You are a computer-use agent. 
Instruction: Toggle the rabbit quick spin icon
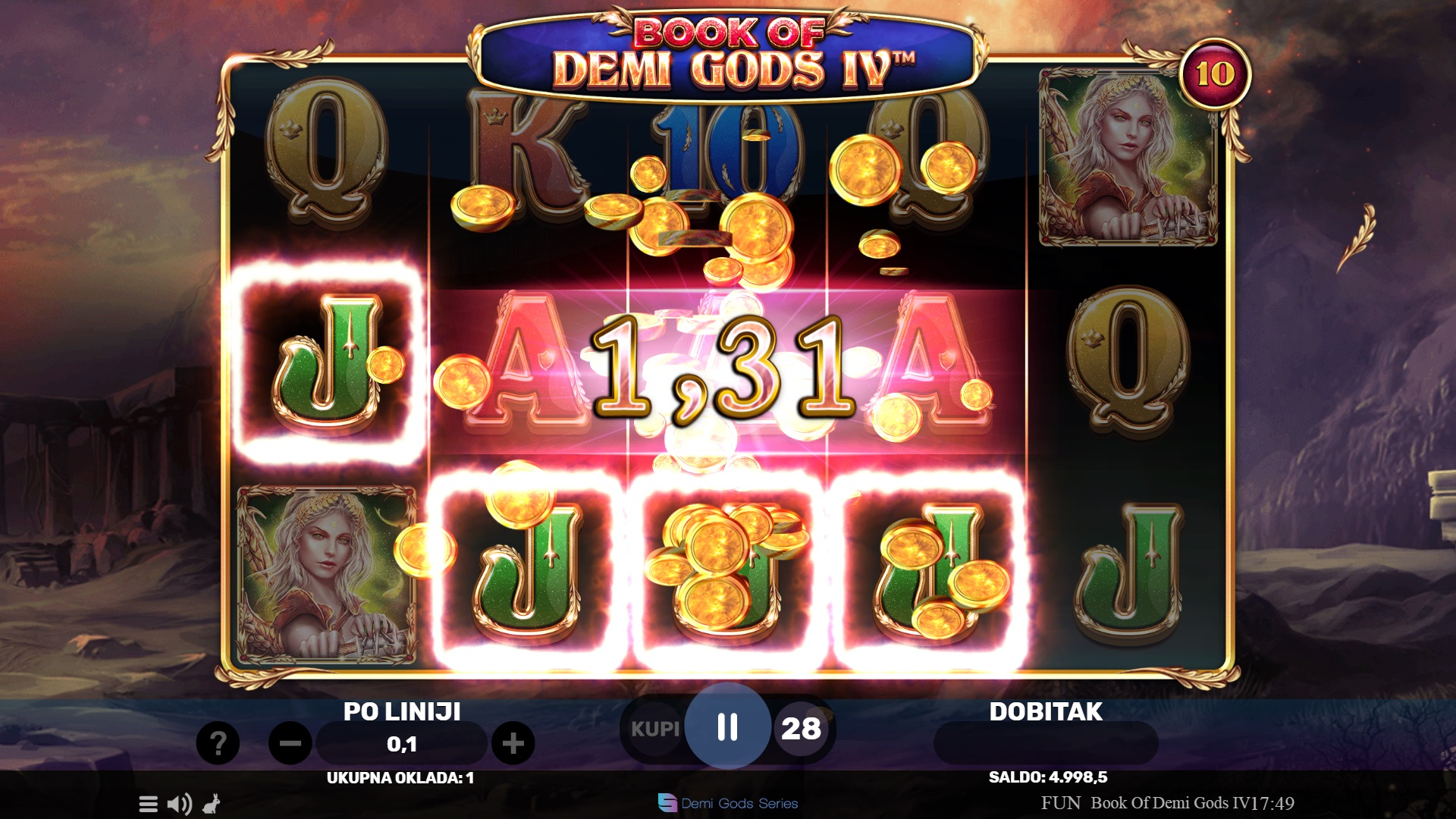click(212, 804)
